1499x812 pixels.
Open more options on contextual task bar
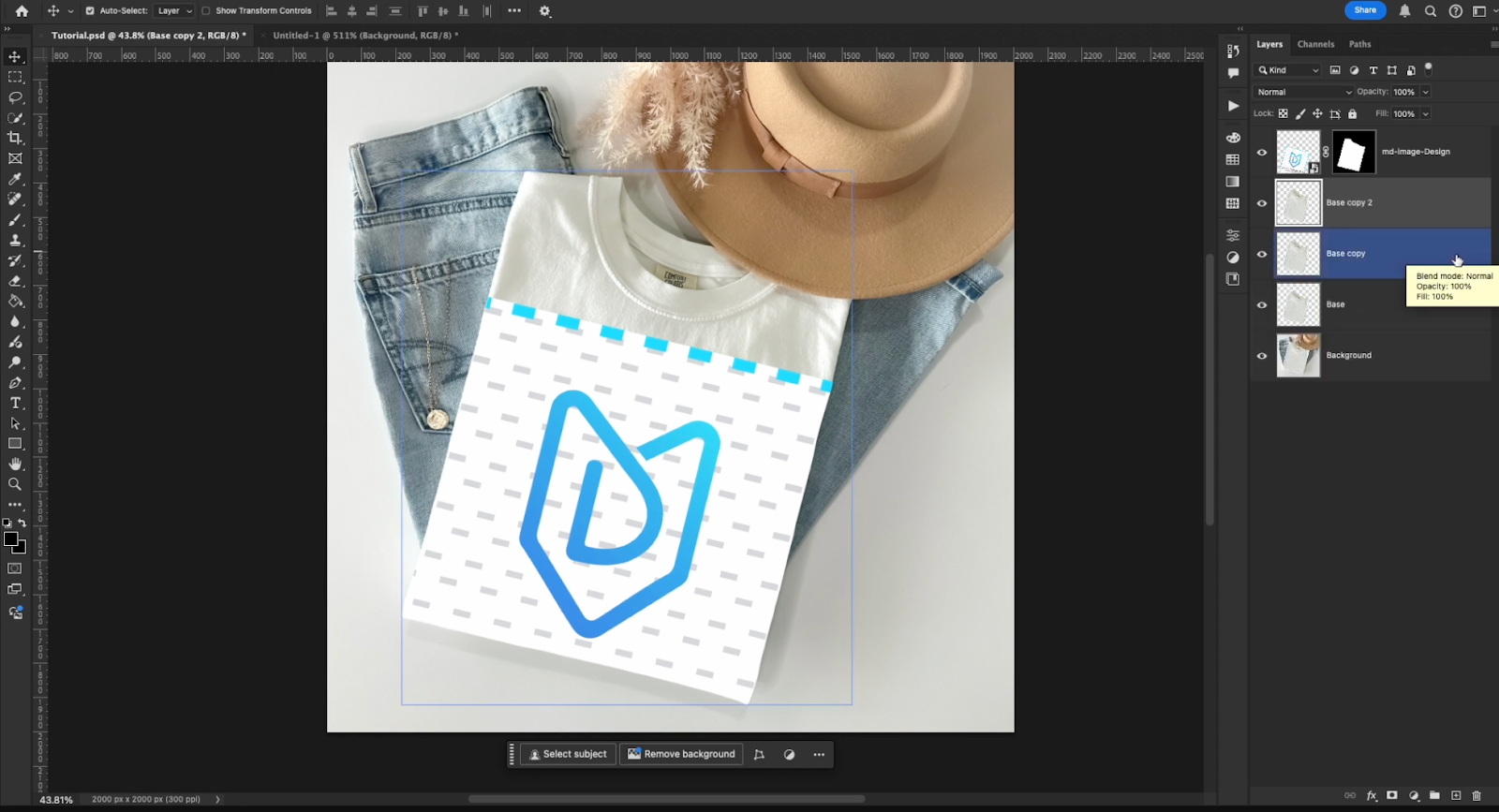coord(819,754)
